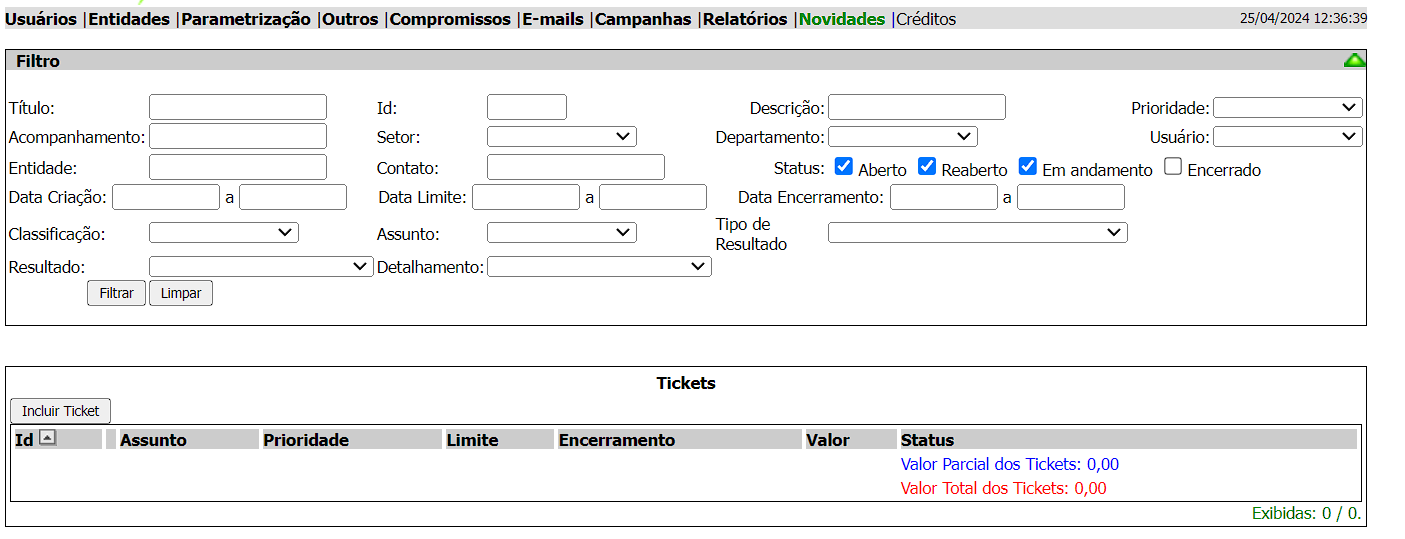Open the Campanhas menu
Viewport: 1405px width, 539px height.
point(643,19)
